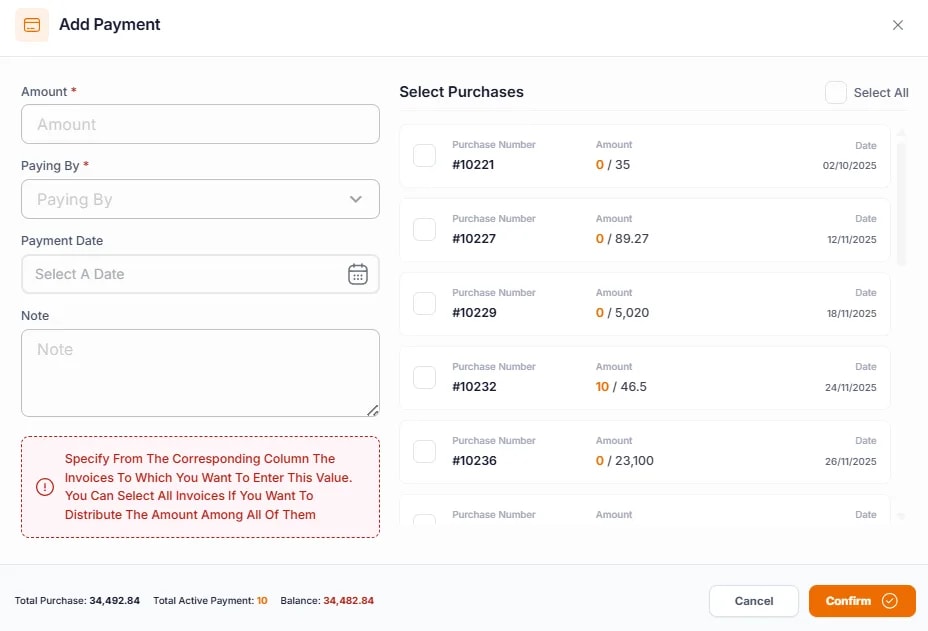Screen dimensions: 928x631
Task: Click purchase number #10229 text
Action: coord(474,313)
